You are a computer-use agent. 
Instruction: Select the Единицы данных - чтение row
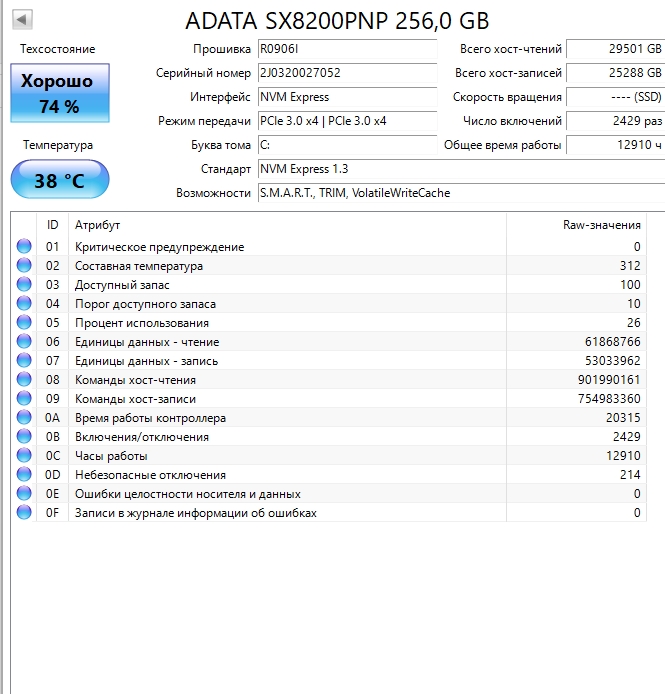[329, 341]
